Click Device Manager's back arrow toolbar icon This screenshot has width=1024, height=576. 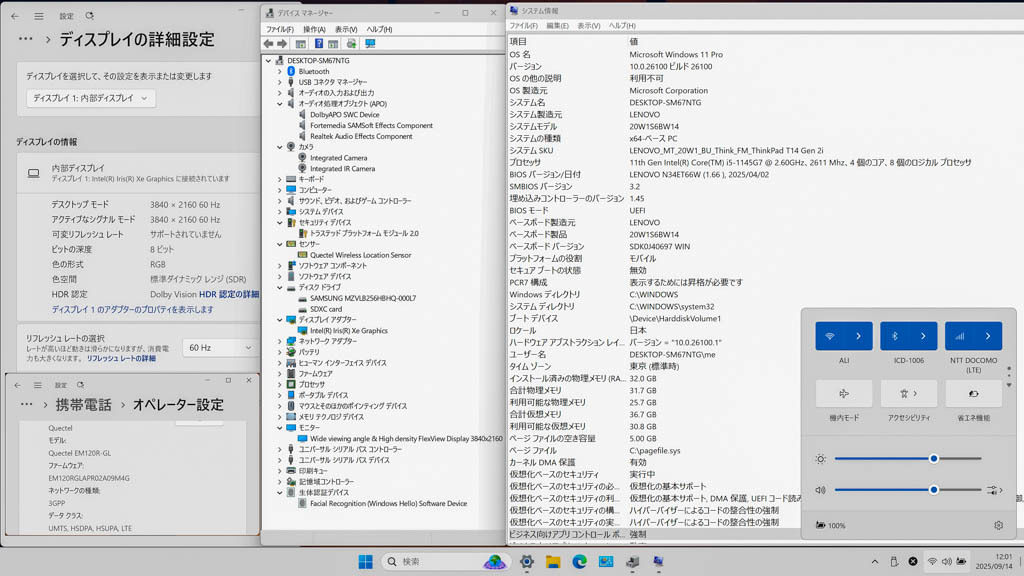coord(268,44)
